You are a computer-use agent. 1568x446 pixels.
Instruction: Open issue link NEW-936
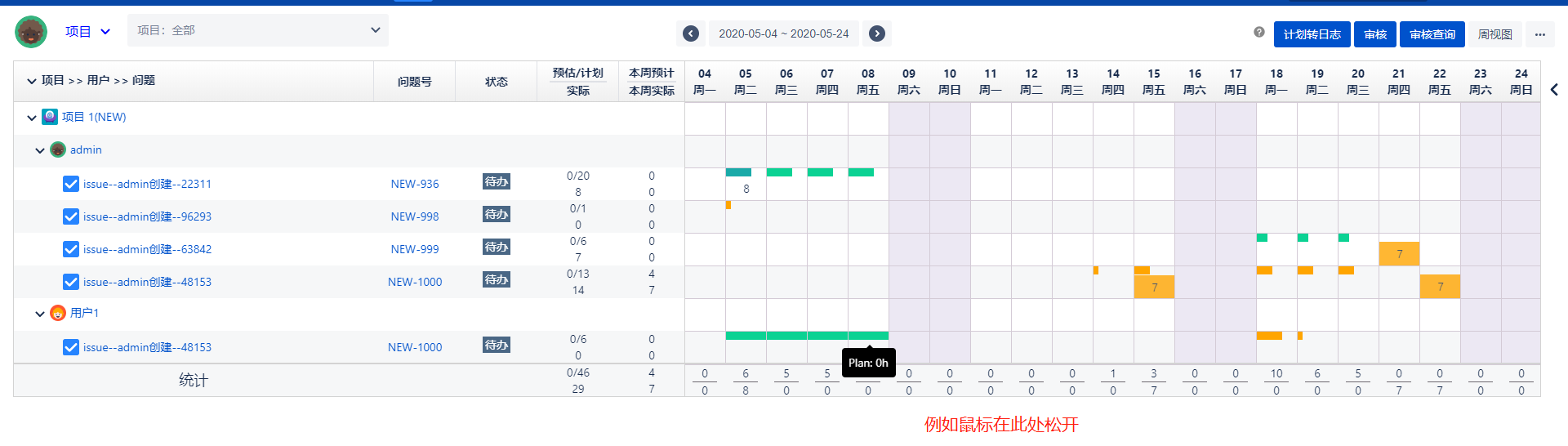[x=415, y=184]
